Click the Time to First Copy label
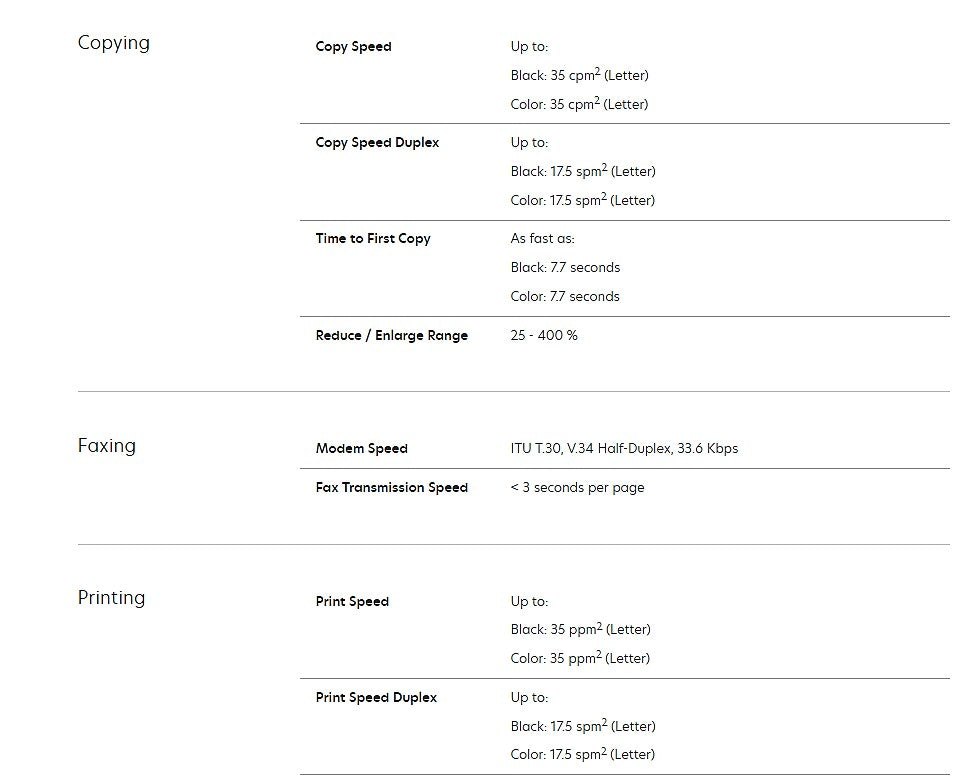966x777 pixels. pyautogui.click(x=373, y=239)
